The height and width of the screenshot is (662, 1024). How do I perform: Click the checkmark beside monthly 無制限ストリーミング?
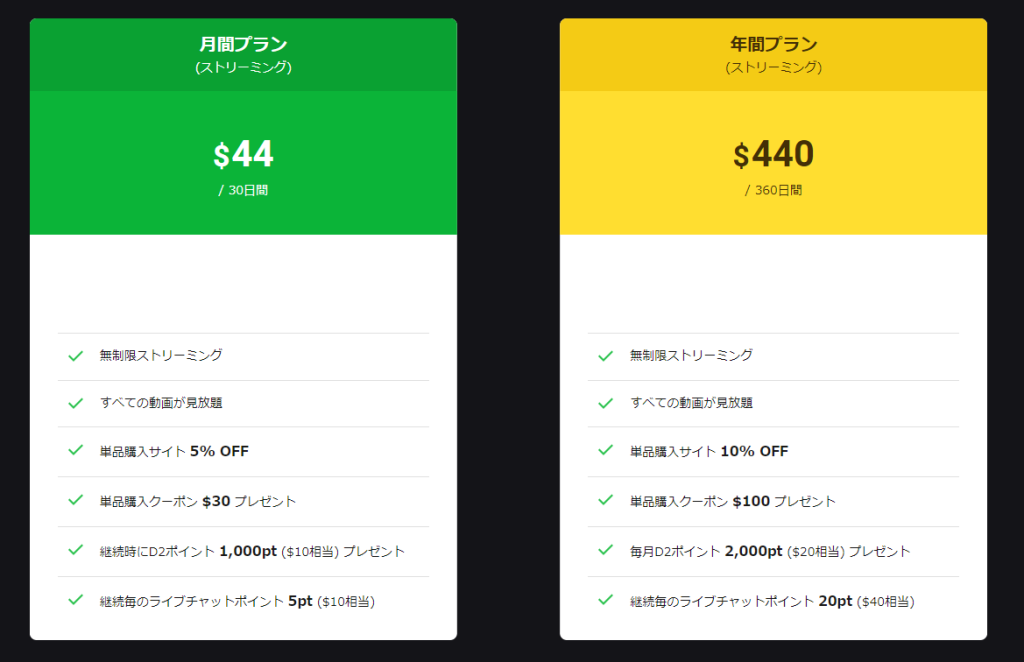pos(75,355)
